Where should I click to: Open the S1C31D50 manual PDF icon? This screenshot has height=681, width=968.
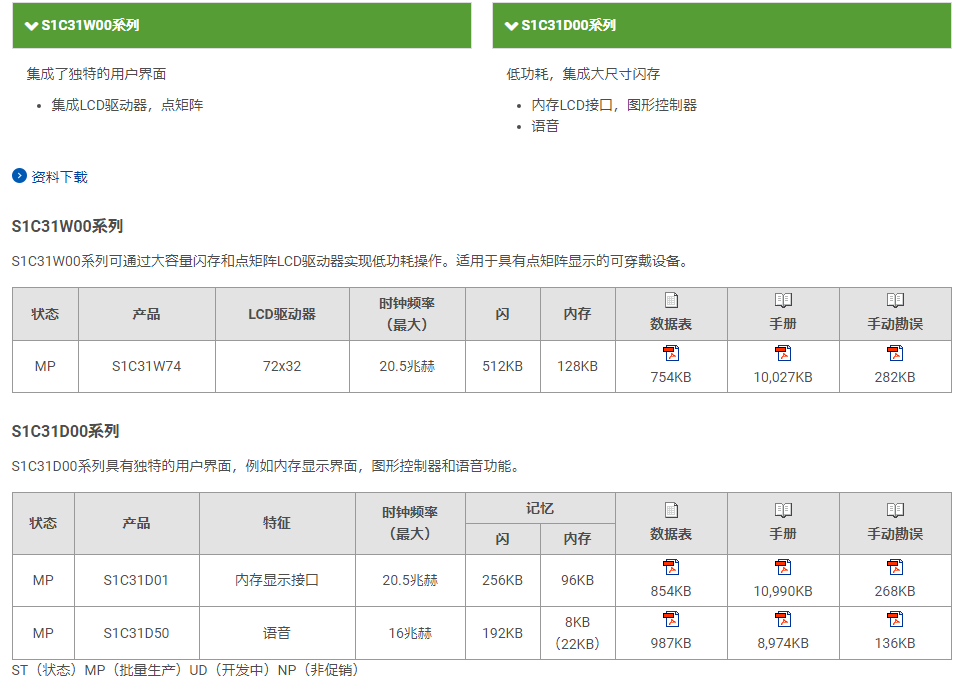click(x=783, y=620)
